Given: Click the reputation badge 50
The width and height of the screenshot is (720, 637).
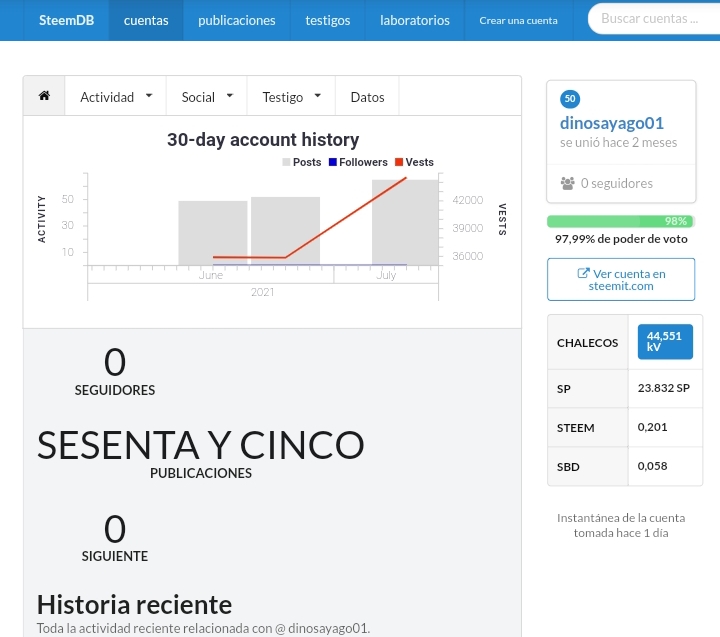Looking at the screenshot, I should point(570,99).
